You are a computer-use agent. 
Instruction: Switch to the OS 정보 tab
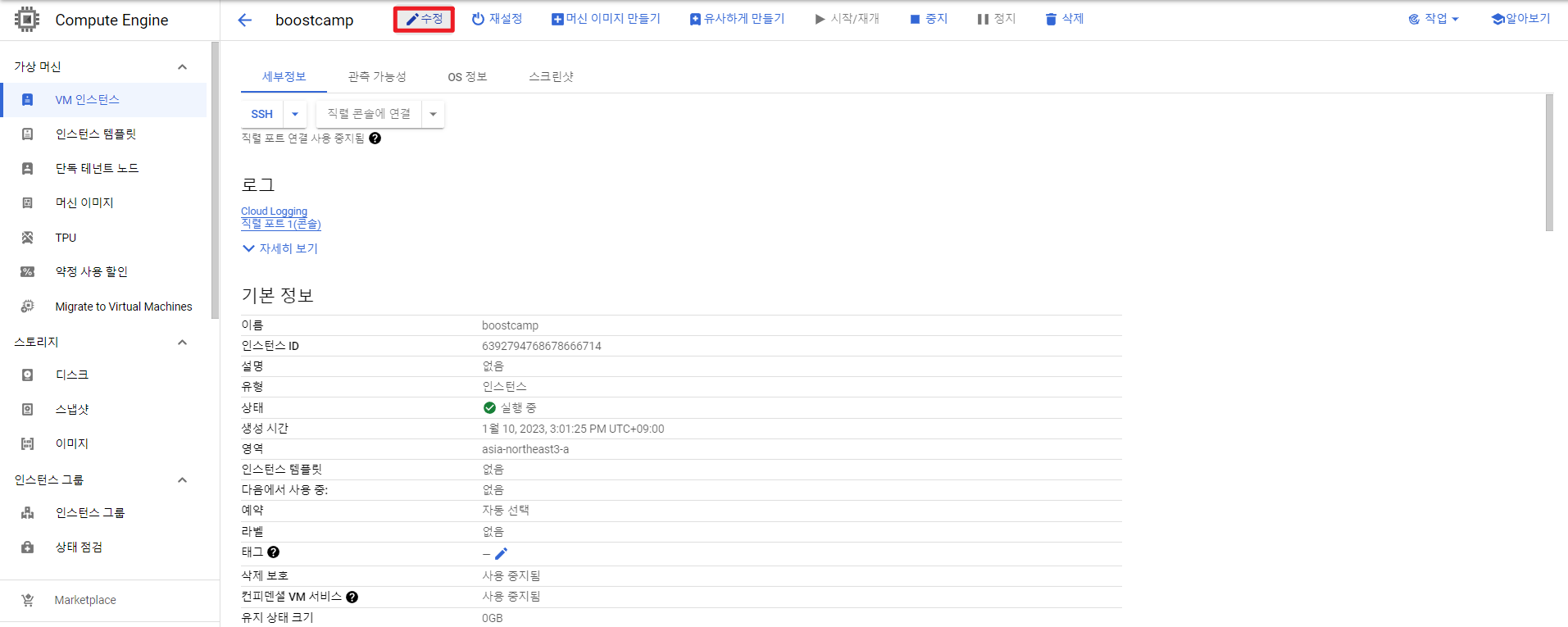[x=467, y=76]
